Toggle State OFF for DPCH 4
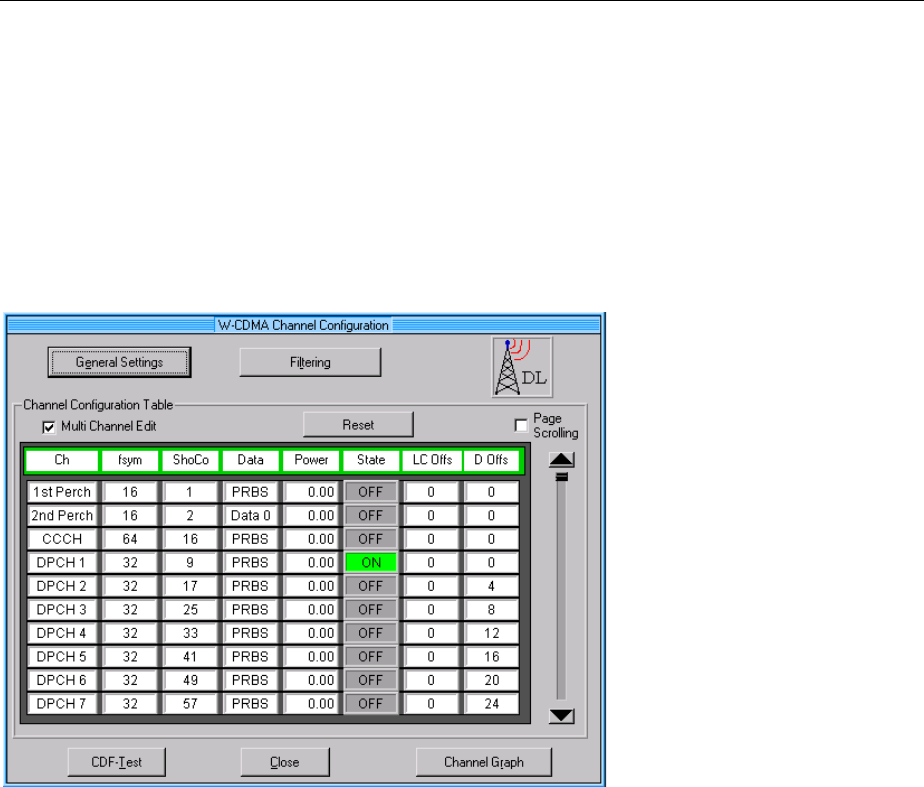Viewport: 924px width, 787px height. tap(371, 633)
